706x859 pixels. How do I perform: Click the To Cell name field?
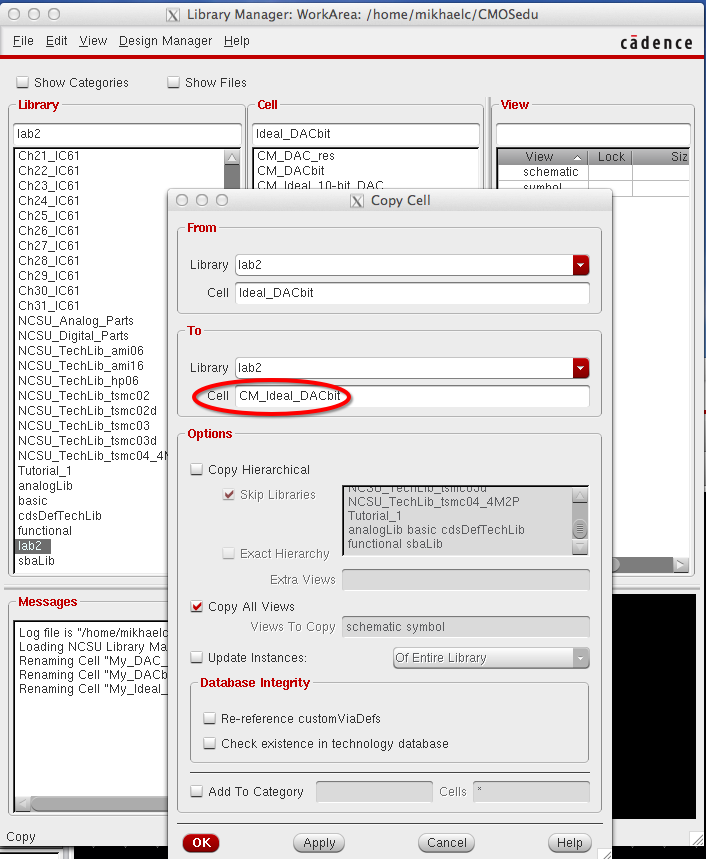tap(412, 396)
